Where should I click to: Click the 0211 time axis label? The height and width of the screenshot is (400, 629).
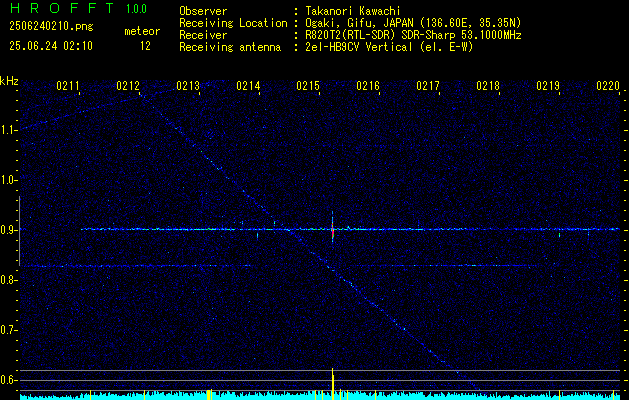click(x=68, y=86)
